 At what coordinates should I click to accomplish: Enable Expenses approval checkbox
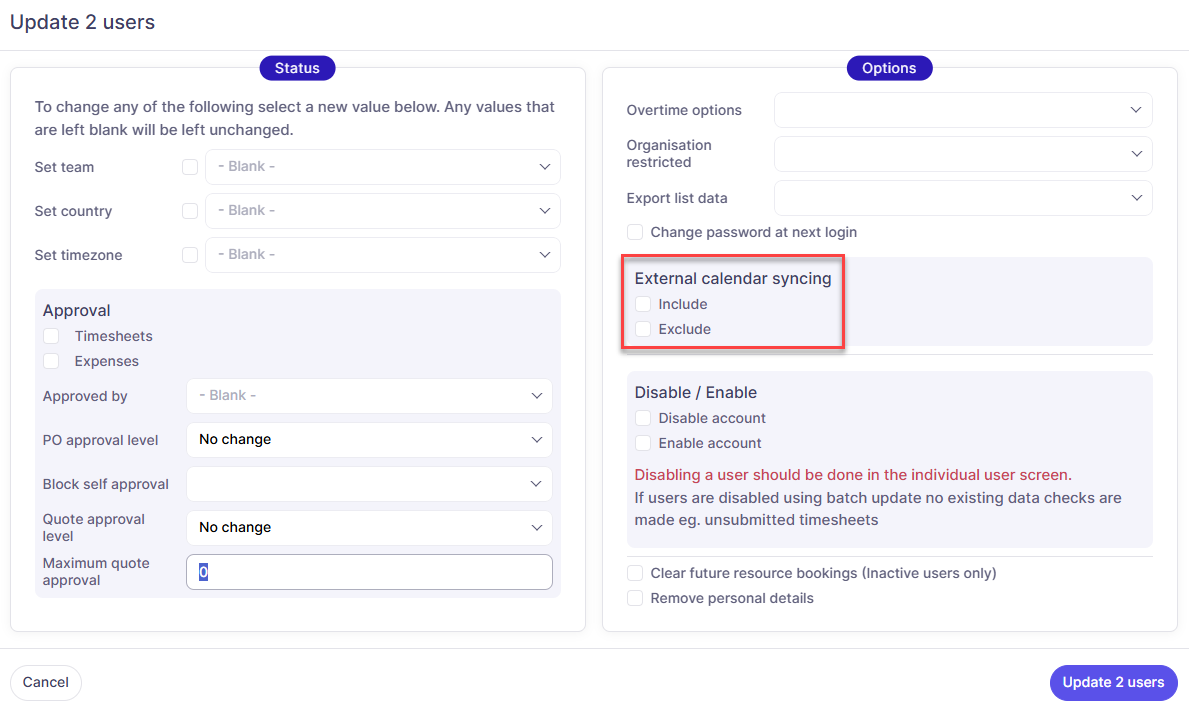click(51, 361)
